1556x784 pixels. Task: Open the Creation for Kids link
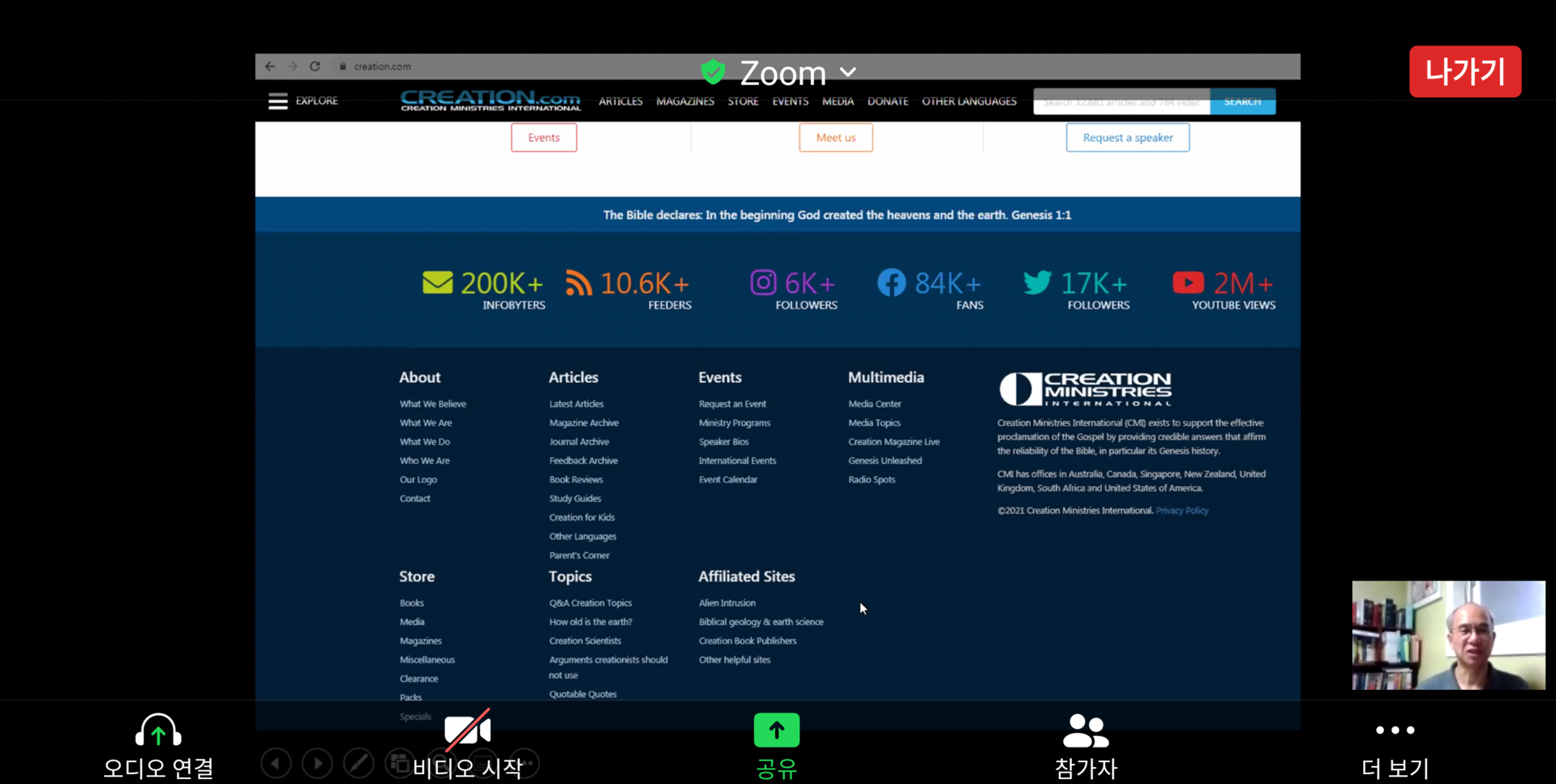(x=582, y=517)
